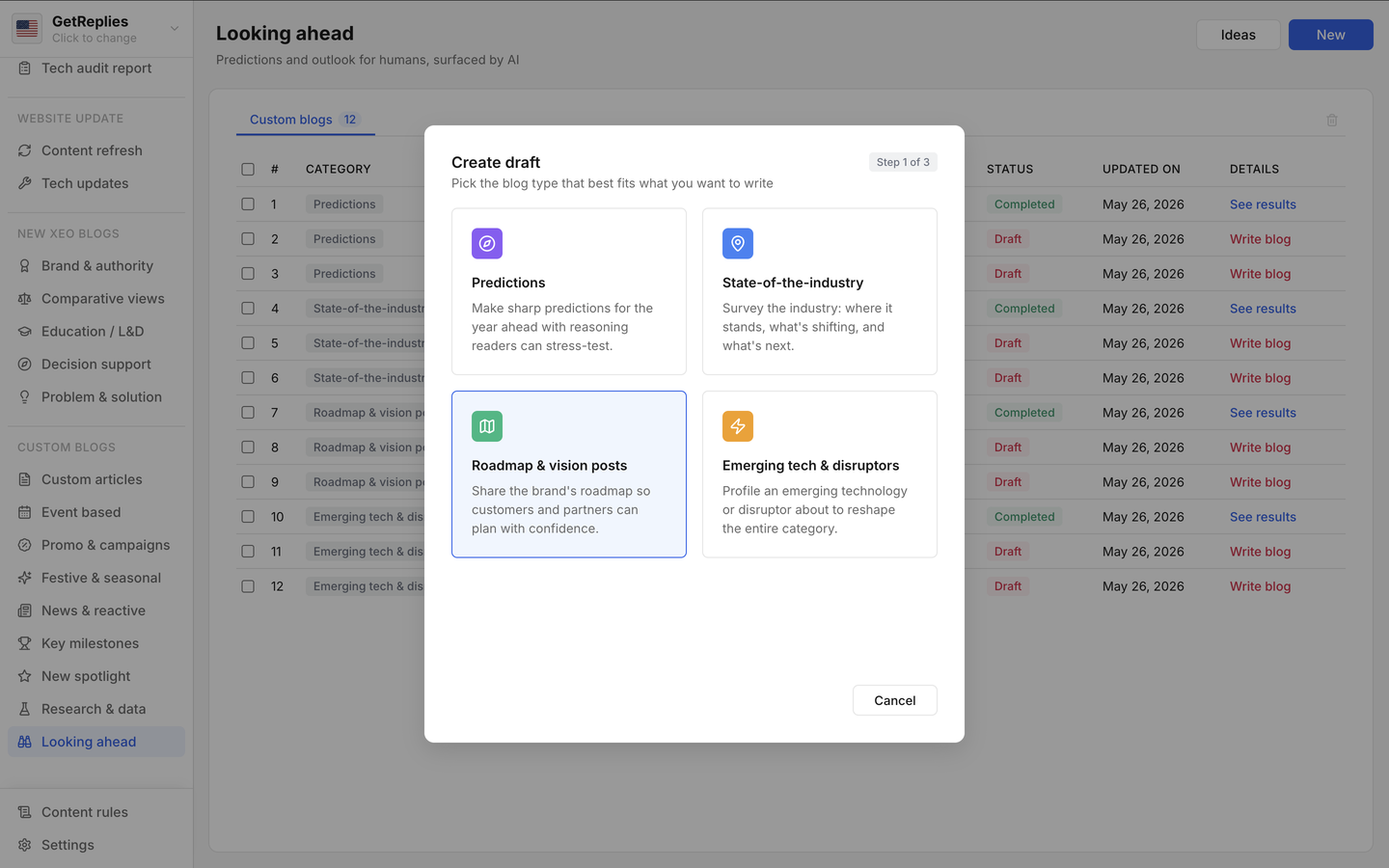Screen dimensions: 1389x868
Task: Click the New spotlight star icon
Action: coord(25,676)
